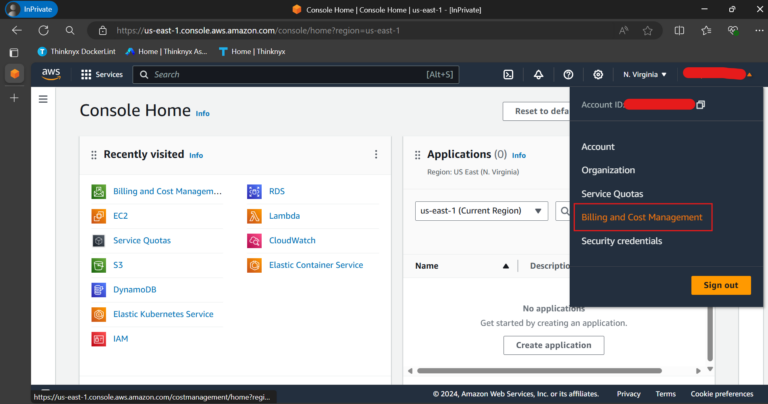Open the CloudWatch link
The width and height of the screenshot is (768, 404).
[292, 240]
